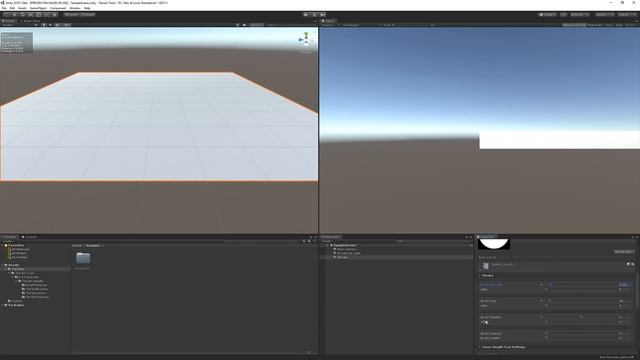Collapse the Assets root folder arrow
The height and width of the screenshot is (360, 640).
2,265
